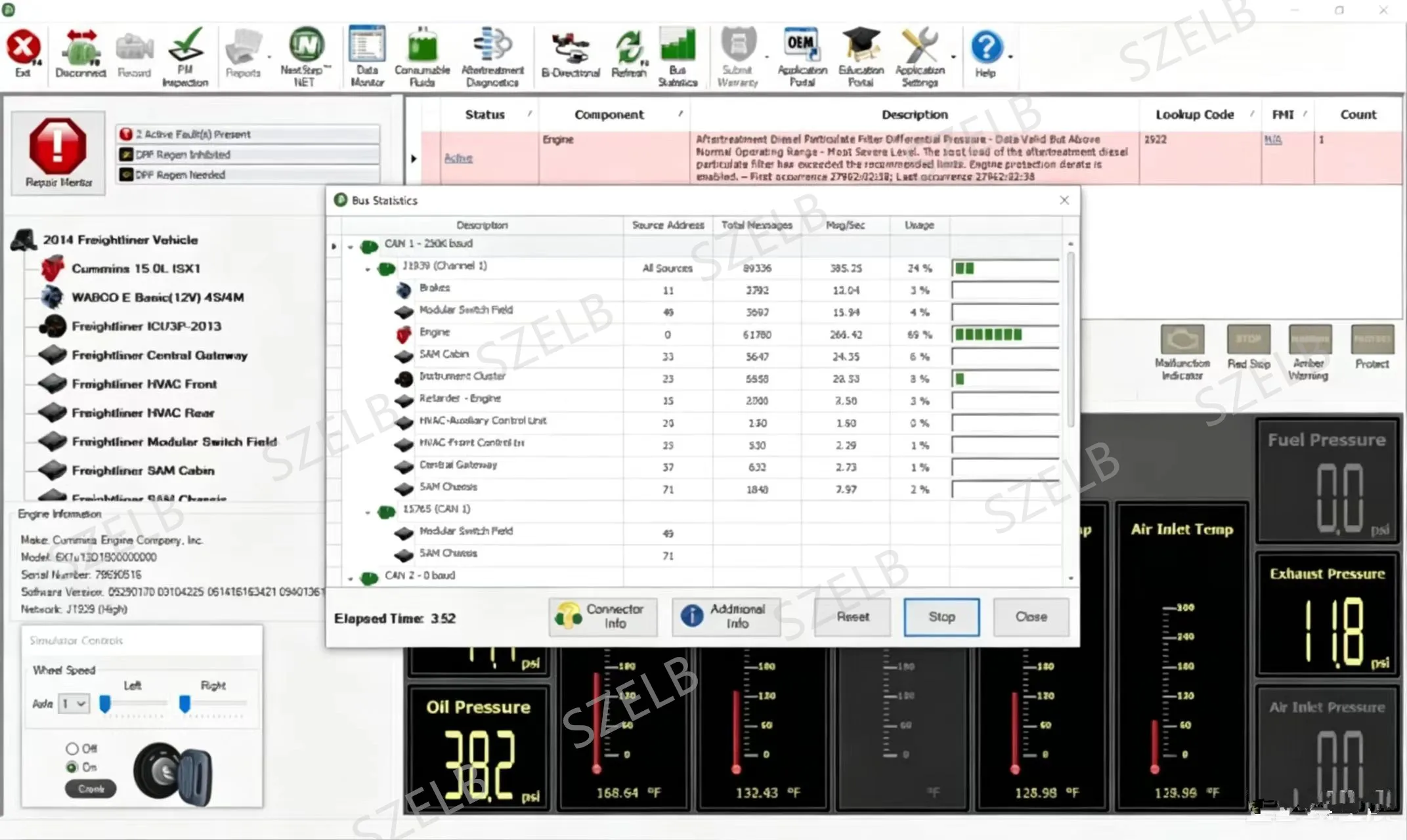Image resolution: width=1407 pixels, height=840 pixels.
Task: Click the Stop button in Bus Statistics
Action: click(x=942, y=617)
